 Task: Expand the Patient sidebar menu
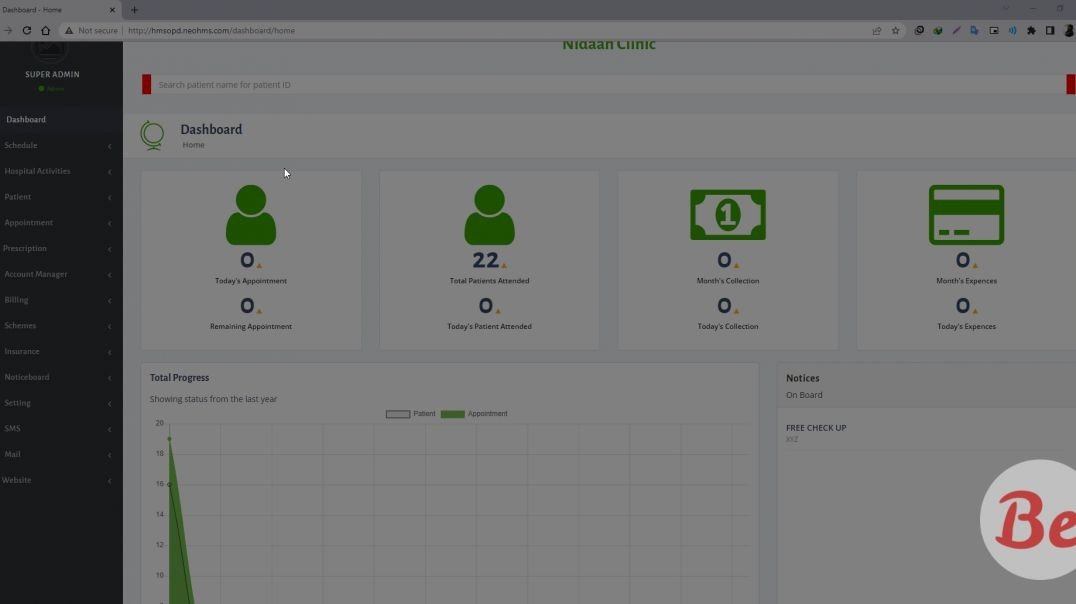(16, 196)
